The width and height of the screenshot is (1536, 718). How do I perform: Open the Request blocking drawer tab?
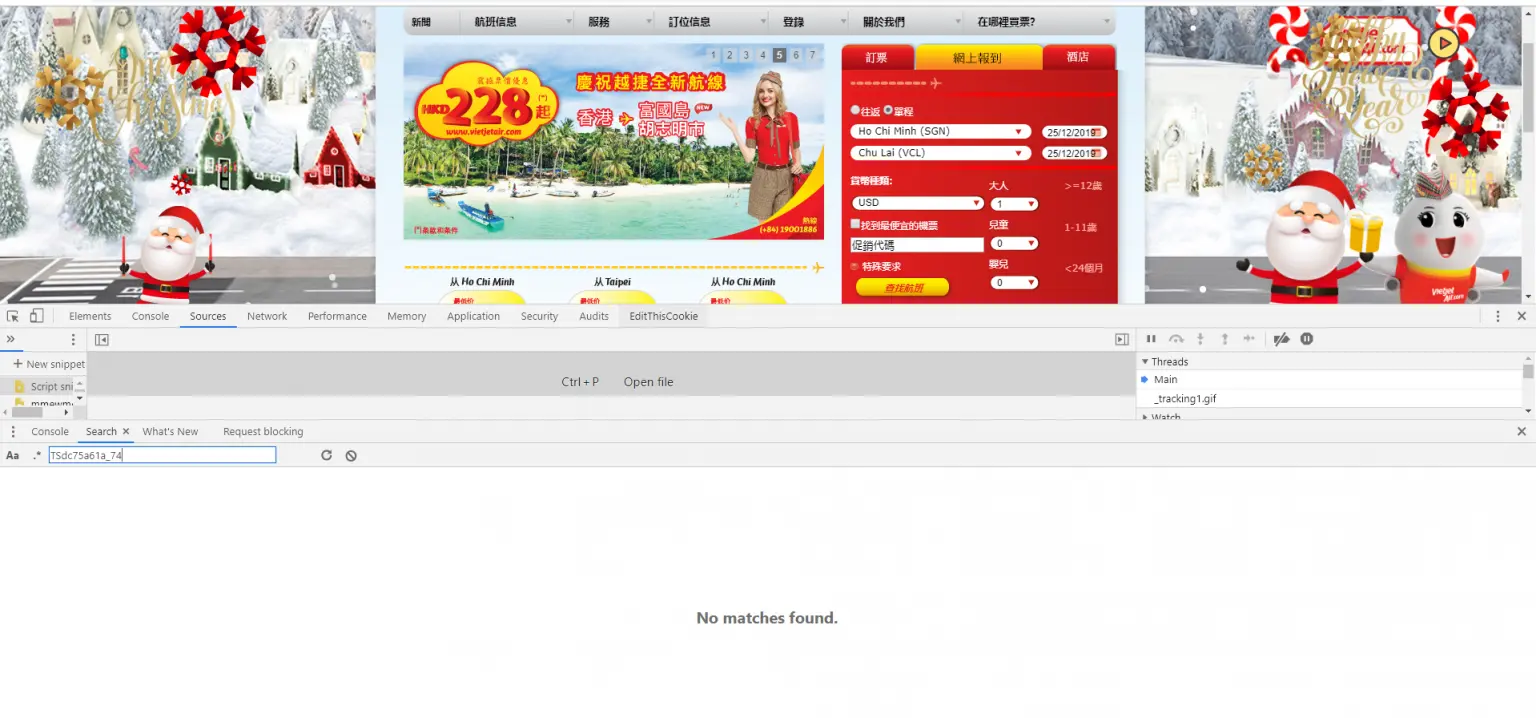[x=263, y=432]
